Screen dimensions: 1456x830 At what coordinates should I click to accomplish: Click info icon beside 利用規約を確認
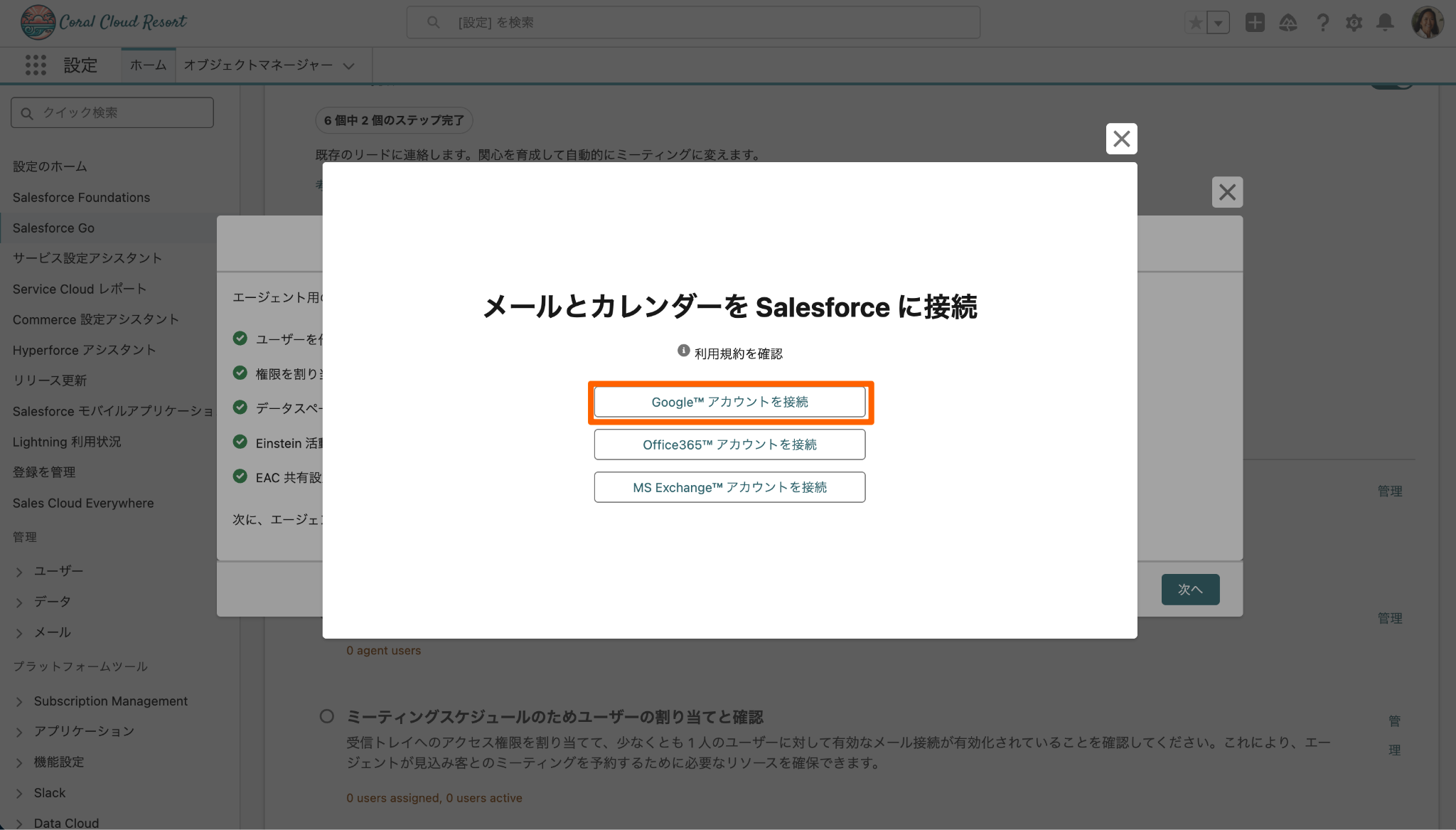point(683,351)
